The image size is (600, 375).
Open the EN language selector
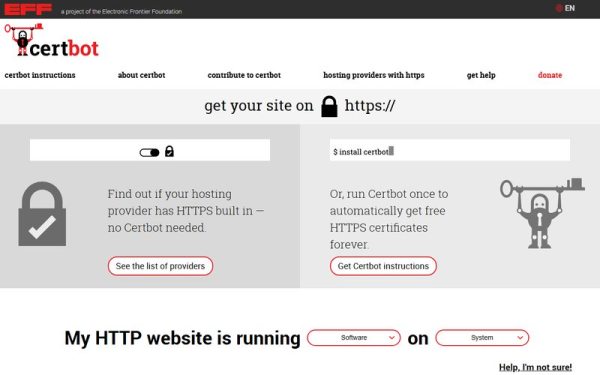[x=565, y=8]
